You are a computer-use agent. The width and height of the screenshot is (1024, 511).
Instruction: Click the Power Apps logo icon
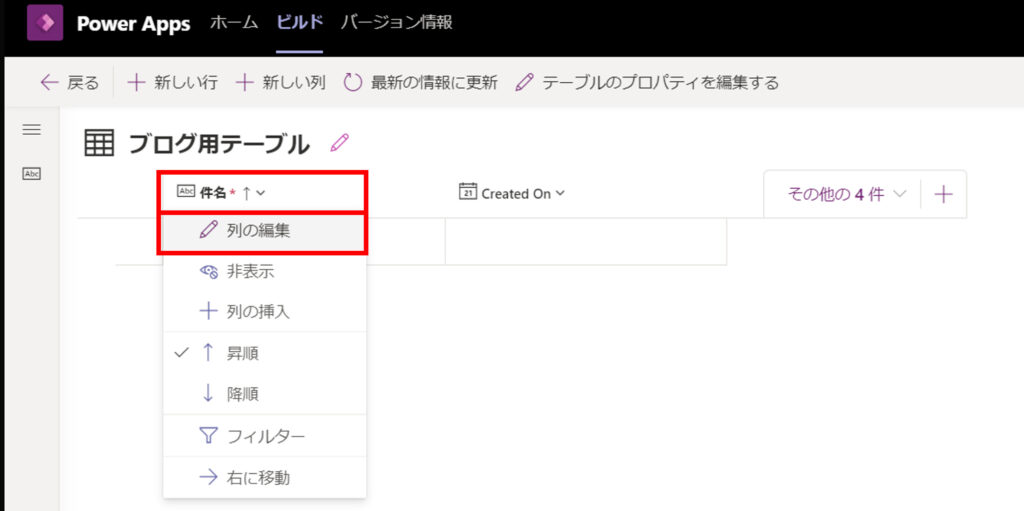tap(45, 23)
